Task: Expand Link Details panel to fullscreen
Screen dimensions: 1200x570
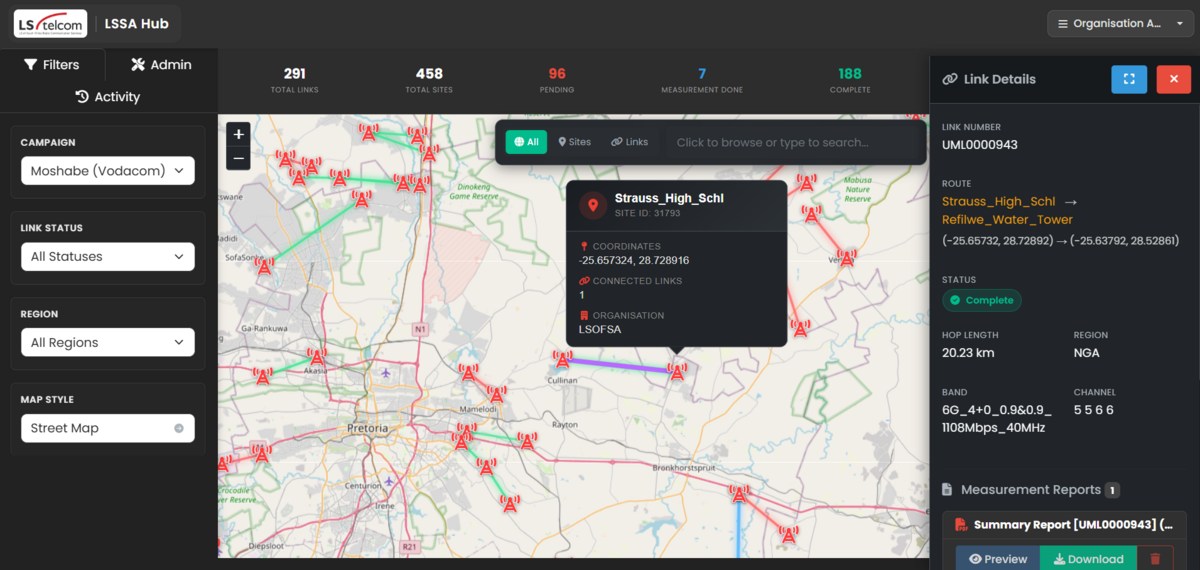Action: 1129,79
